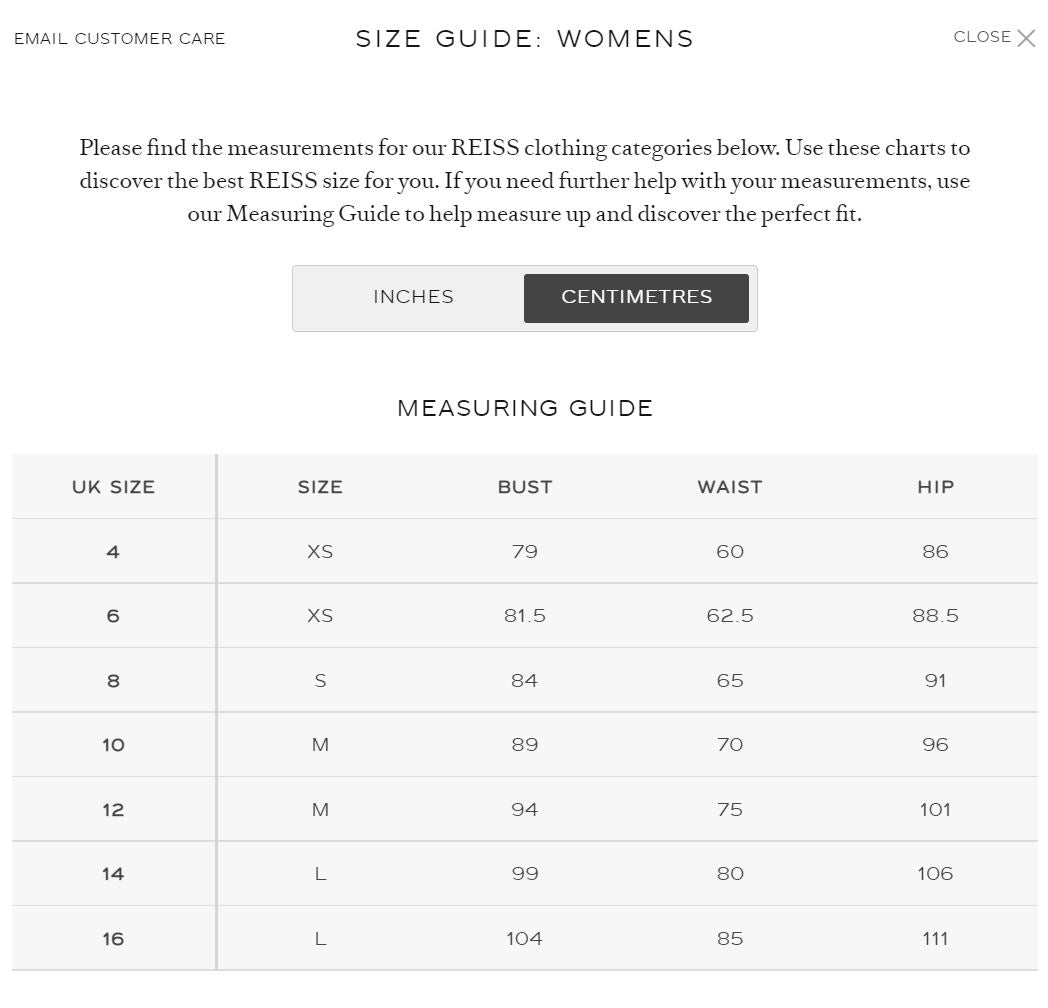This screenshot has width=1048, height=1008.
Task: Click the S size cell
Action: 320,681
